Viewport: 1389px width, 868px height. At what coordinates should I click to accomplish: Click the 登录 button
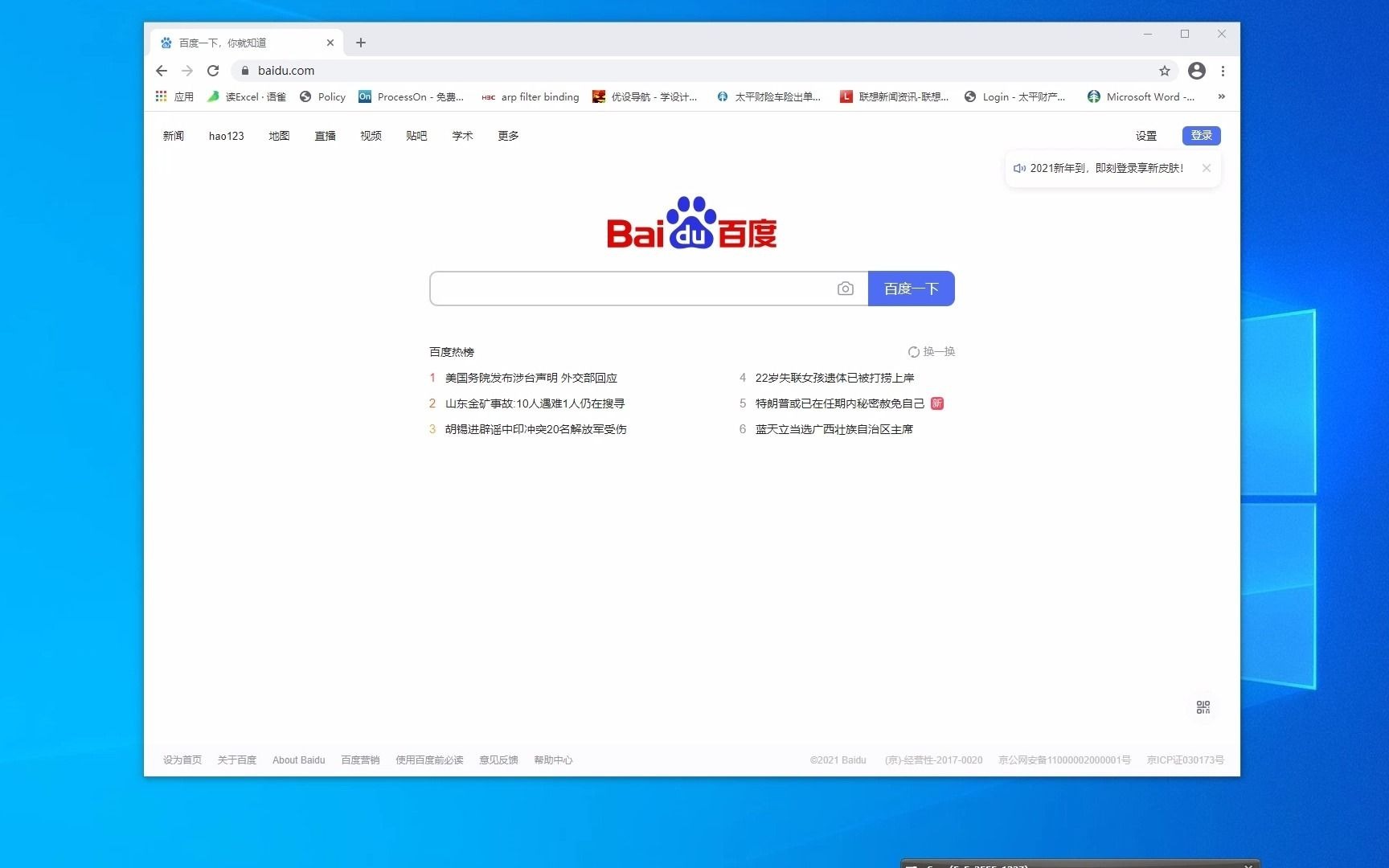click(x=1201, y=135)
